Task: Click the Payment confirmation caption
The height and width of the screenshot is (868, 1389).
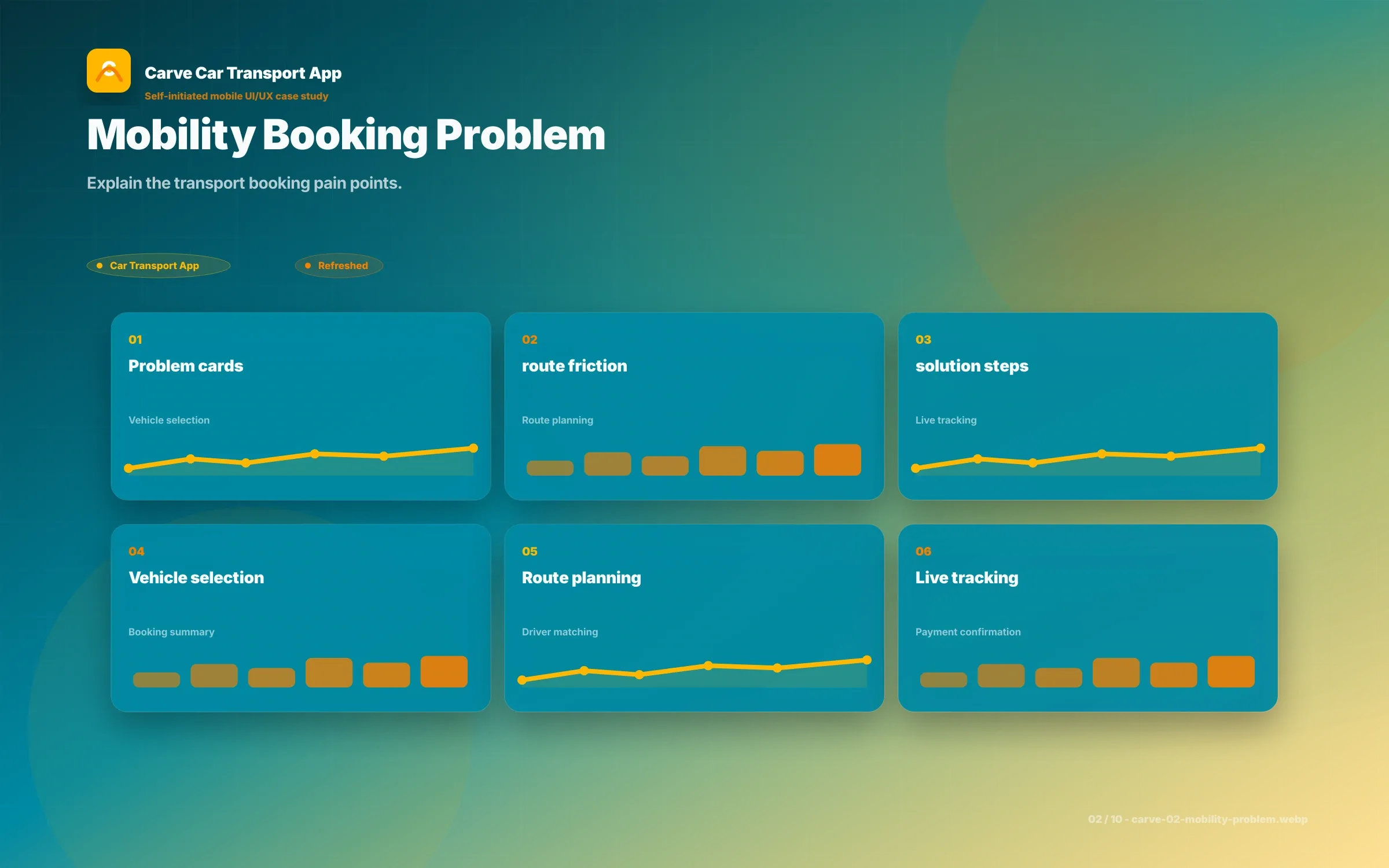Action: coord(968,632)
